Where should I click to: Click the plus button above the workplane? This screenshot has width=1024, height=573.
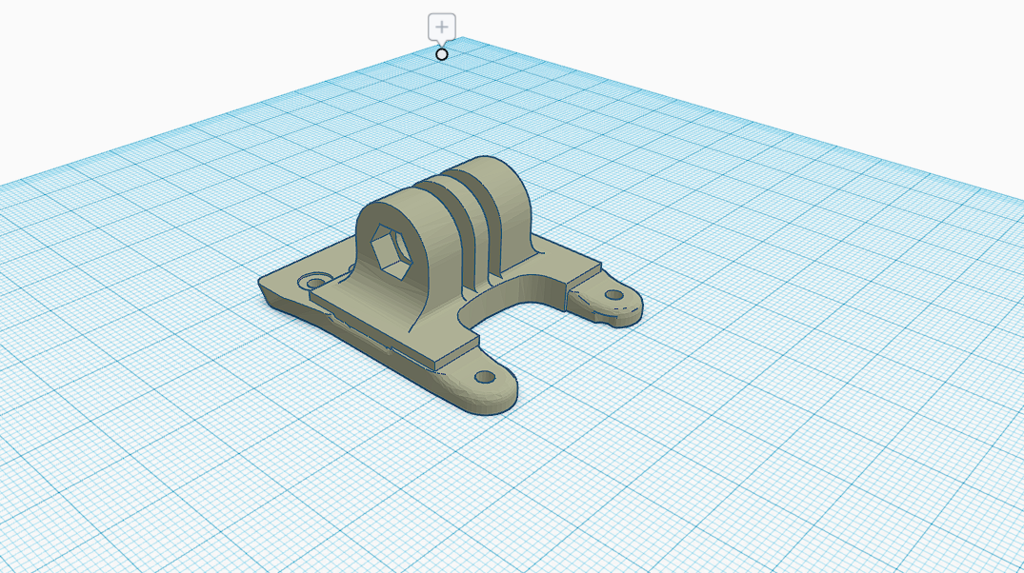pyautogui.click(x=442, y=26)
